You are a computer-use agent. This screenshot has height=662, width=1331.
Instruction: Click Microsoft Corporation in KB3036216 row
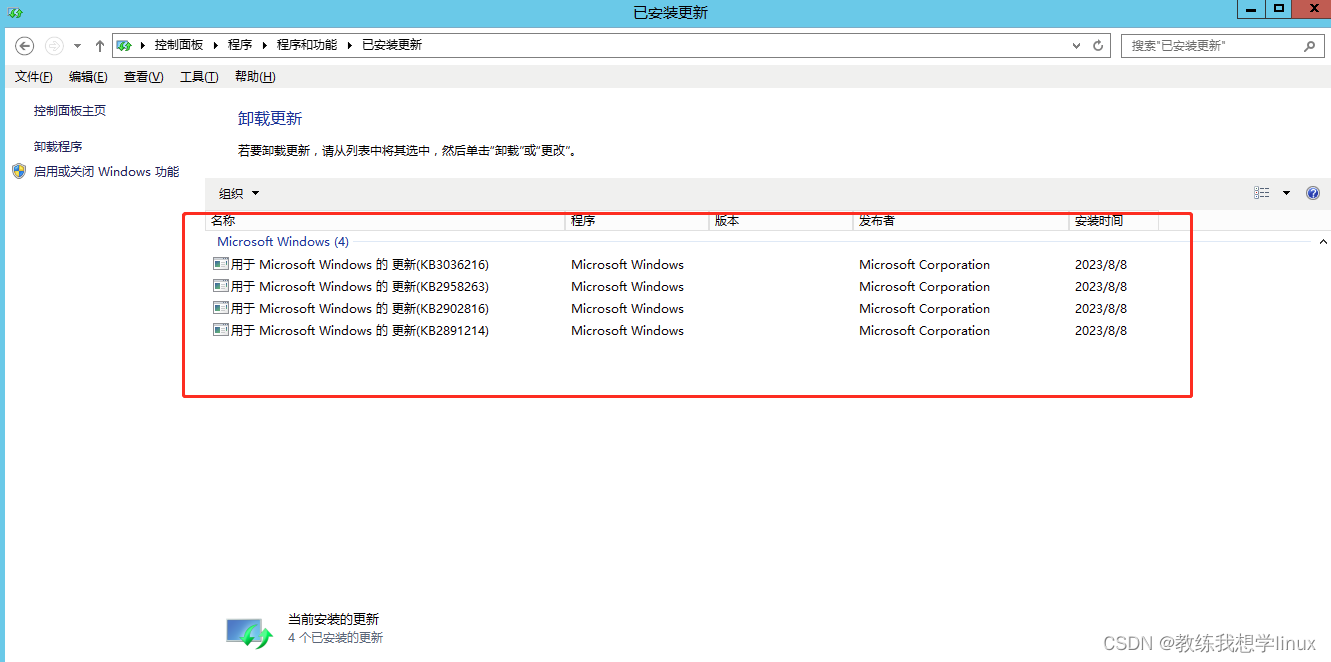(925, 265)
